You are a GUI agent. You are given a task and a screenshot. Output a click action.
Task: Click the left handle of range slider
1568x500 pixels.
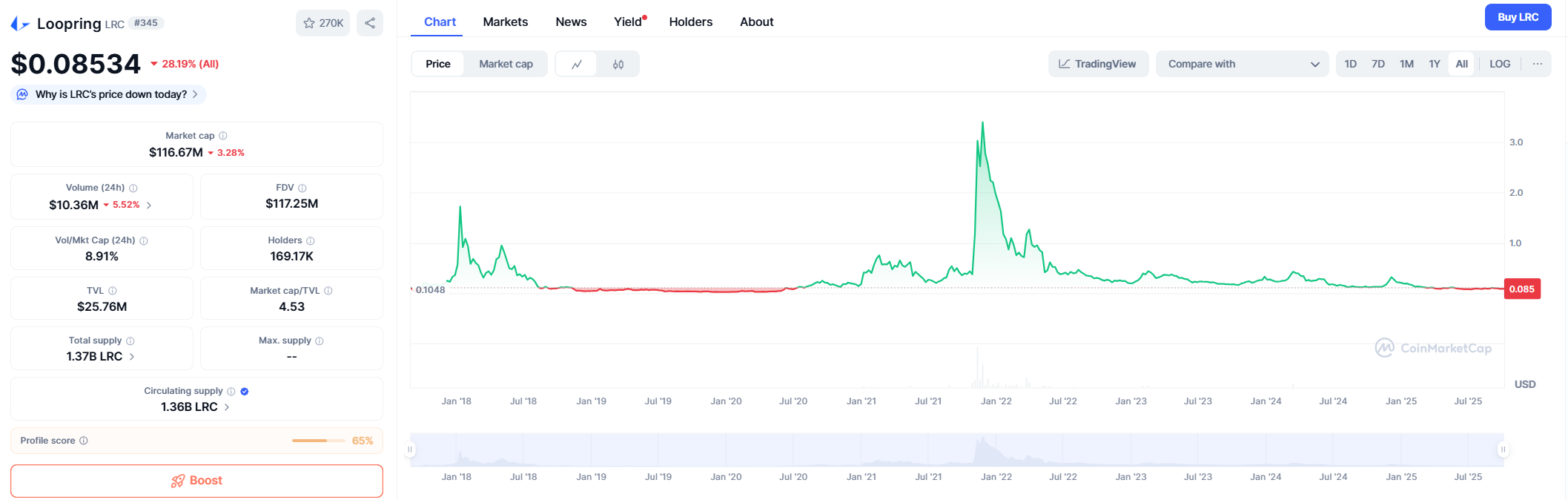(410, 450)
